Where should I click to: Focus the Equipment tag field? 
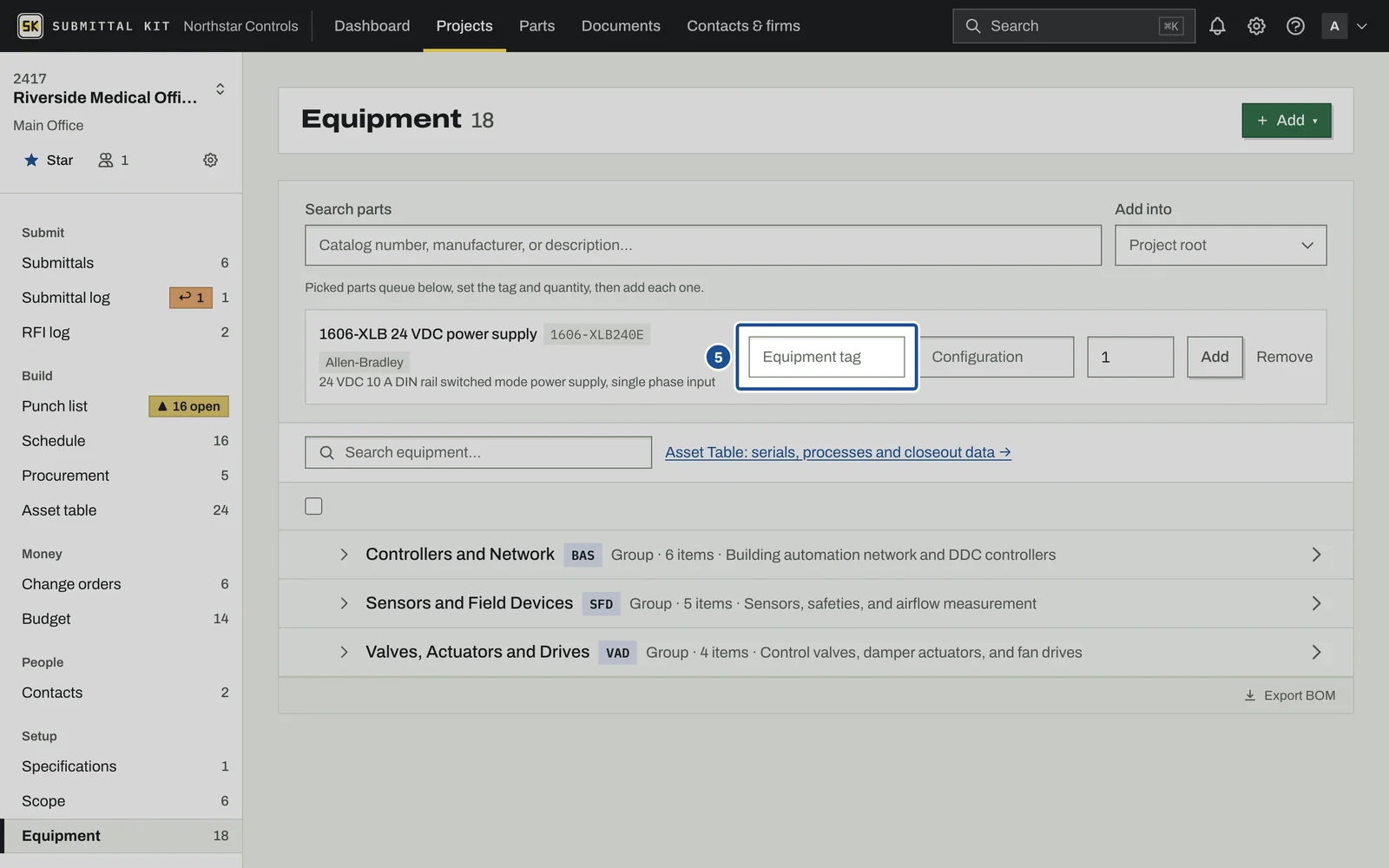[x=826, y=357]
